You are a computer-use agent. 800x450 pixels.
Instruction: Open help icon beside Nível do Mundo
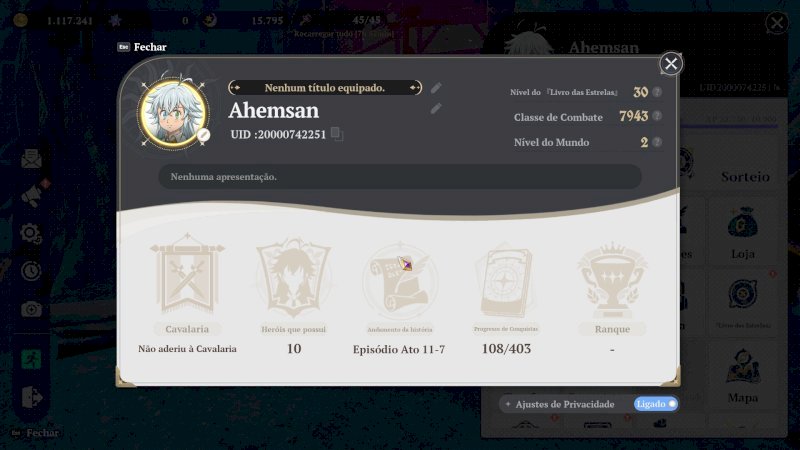657,142
